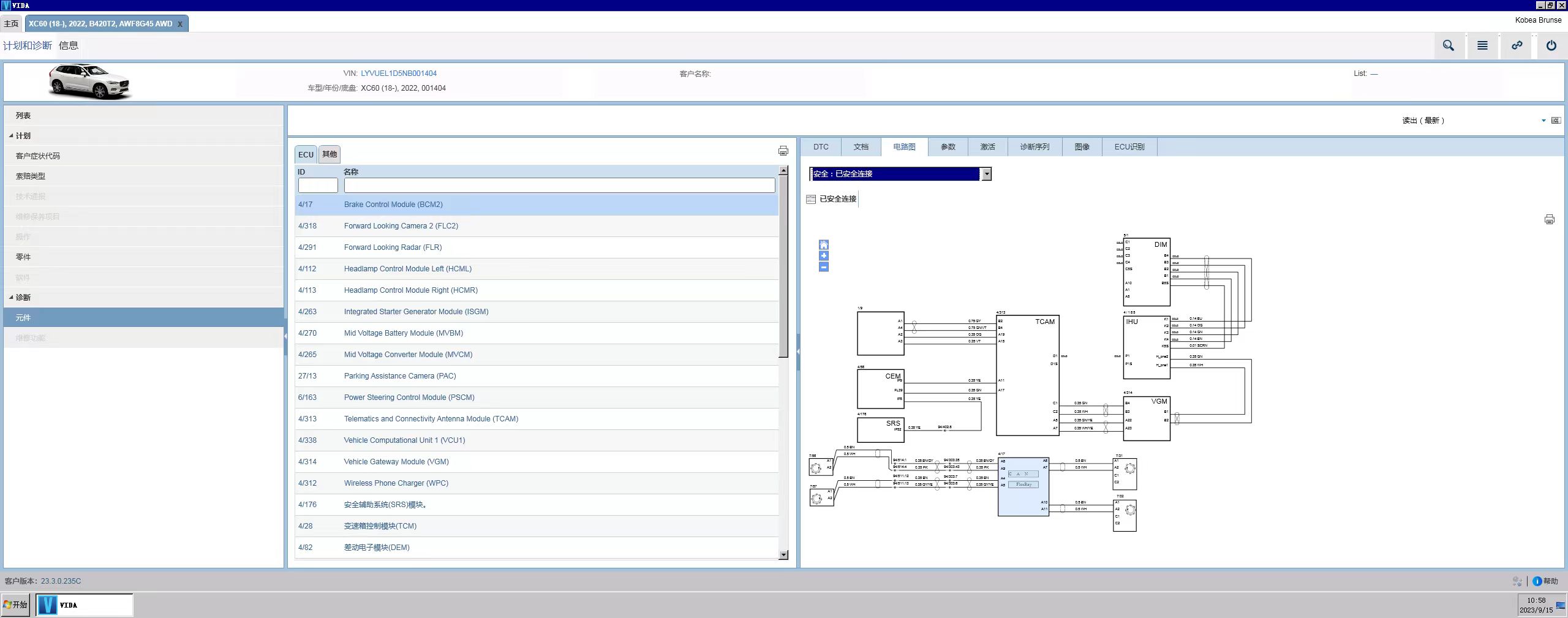Switch to the DTC tab
Viewport: 1568px width, 618px height.
tap(821, 147)
